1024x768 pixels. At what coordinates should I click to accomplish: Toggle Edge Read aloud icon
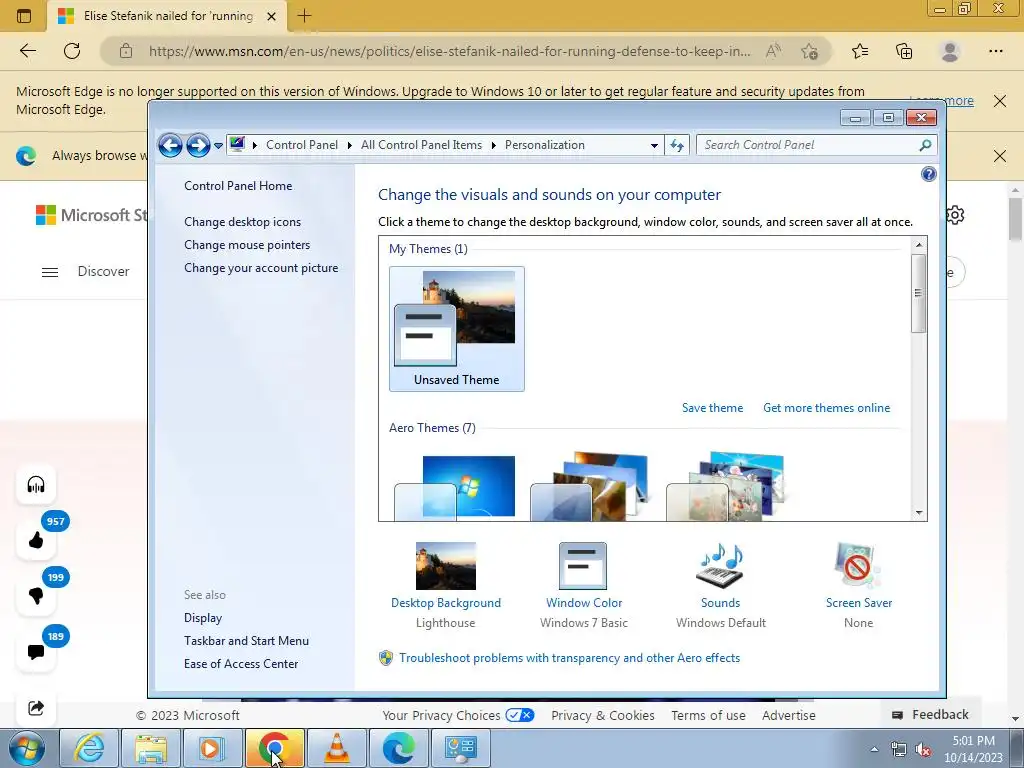(773, 51)
